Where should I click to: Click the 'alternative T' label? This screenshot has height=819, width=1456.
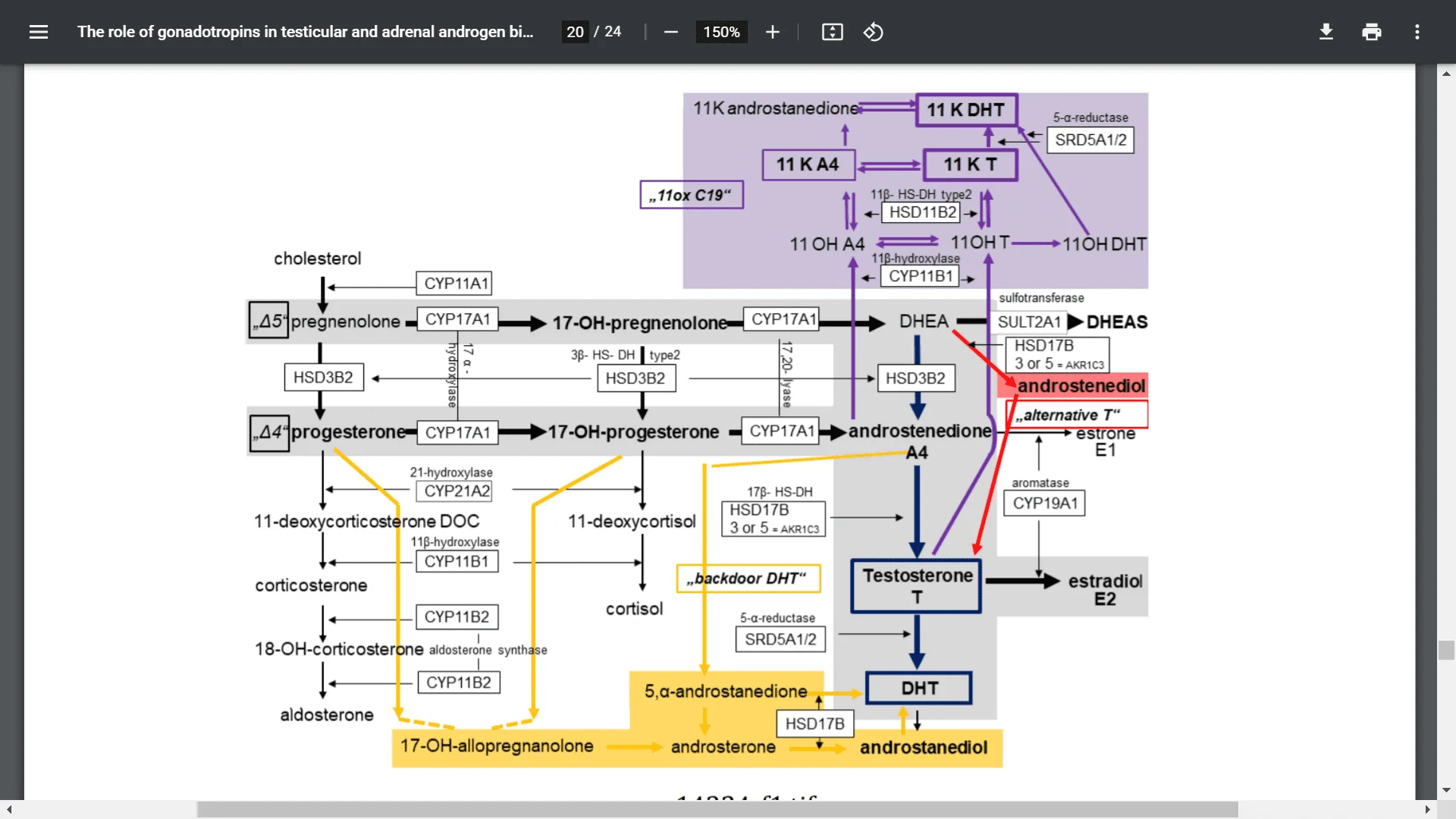coord(1076,415)
